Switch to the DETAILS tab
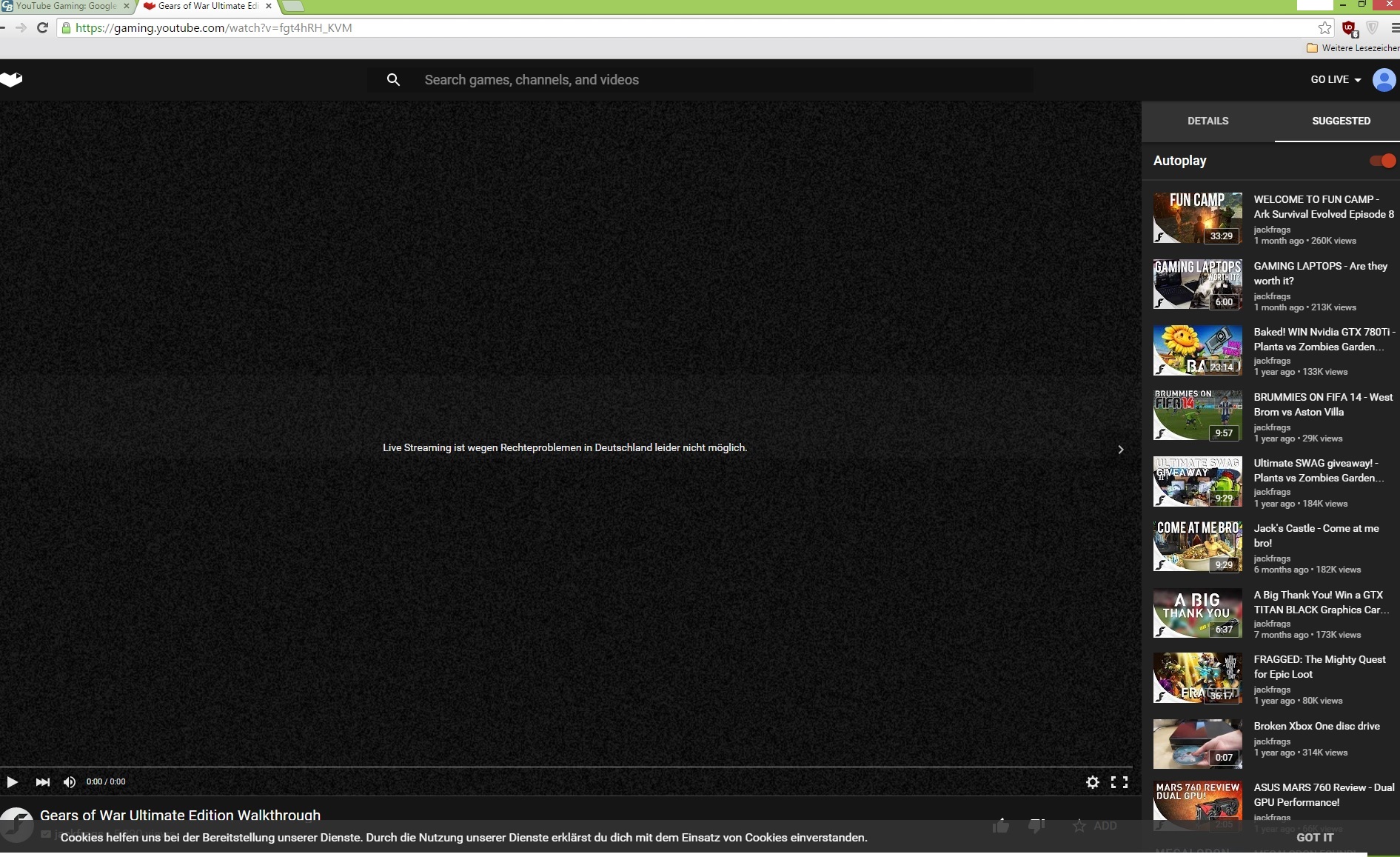Image resolution: width=1400 pixels, height=857 pixels. 1208,121
